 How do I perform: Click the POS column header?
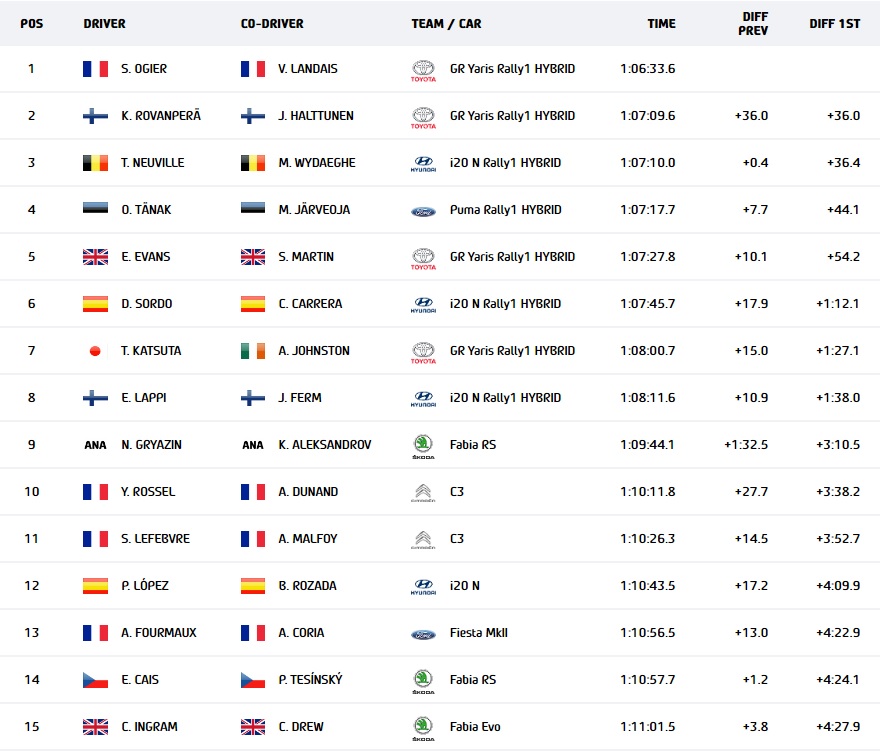click(x=31, y=24)
